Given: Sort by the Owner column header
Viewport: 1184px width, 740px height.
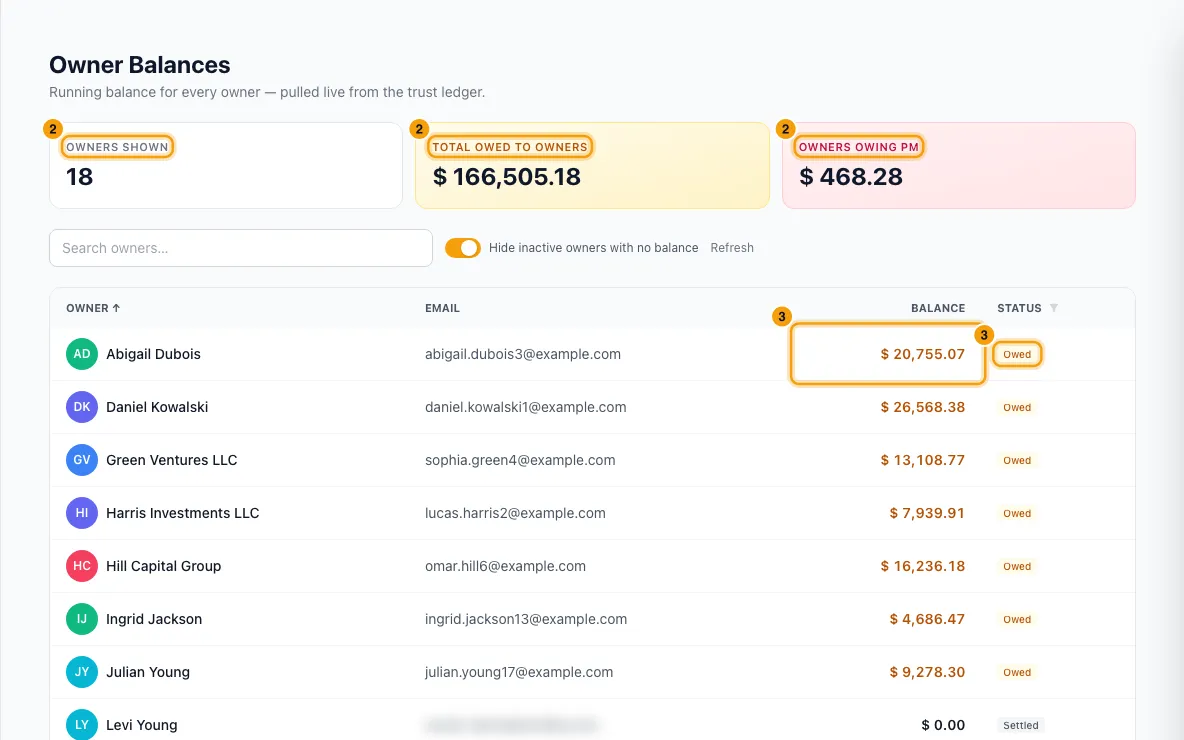Looking at the screenshot, I should pos(93,308).
